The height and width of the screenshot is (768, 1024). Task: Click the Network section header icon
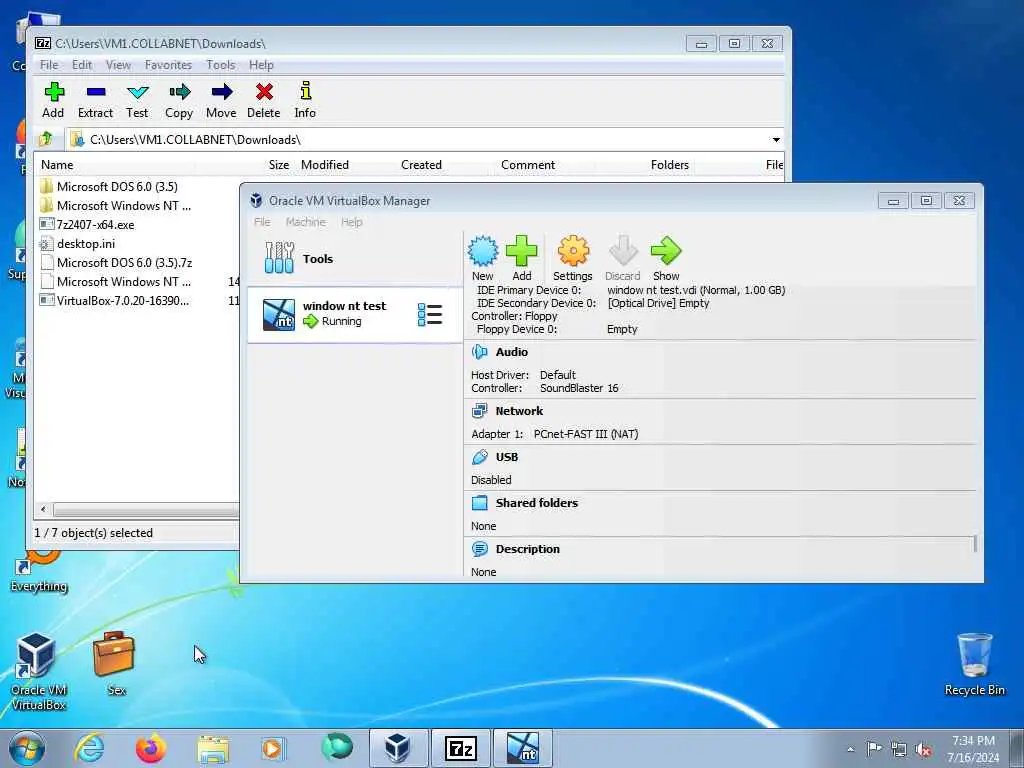[x=479, y=411]
